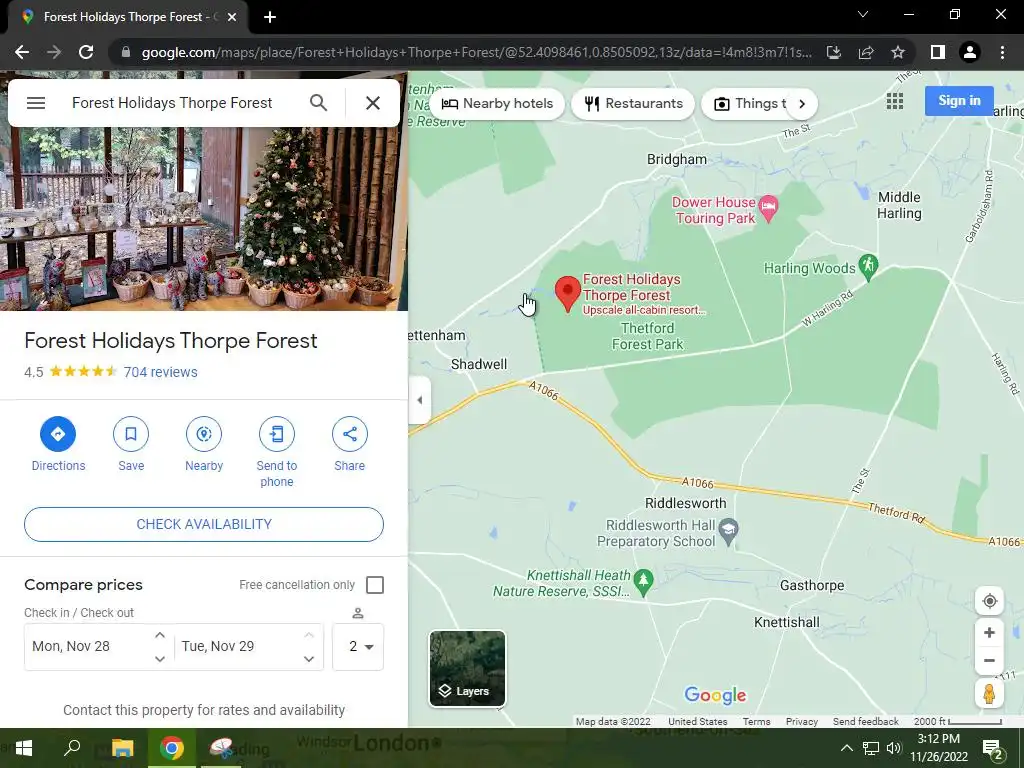Click the Directions icon button
Image resolution: width=1024 pixels, height=768 pixels.
tap(58, 434)
